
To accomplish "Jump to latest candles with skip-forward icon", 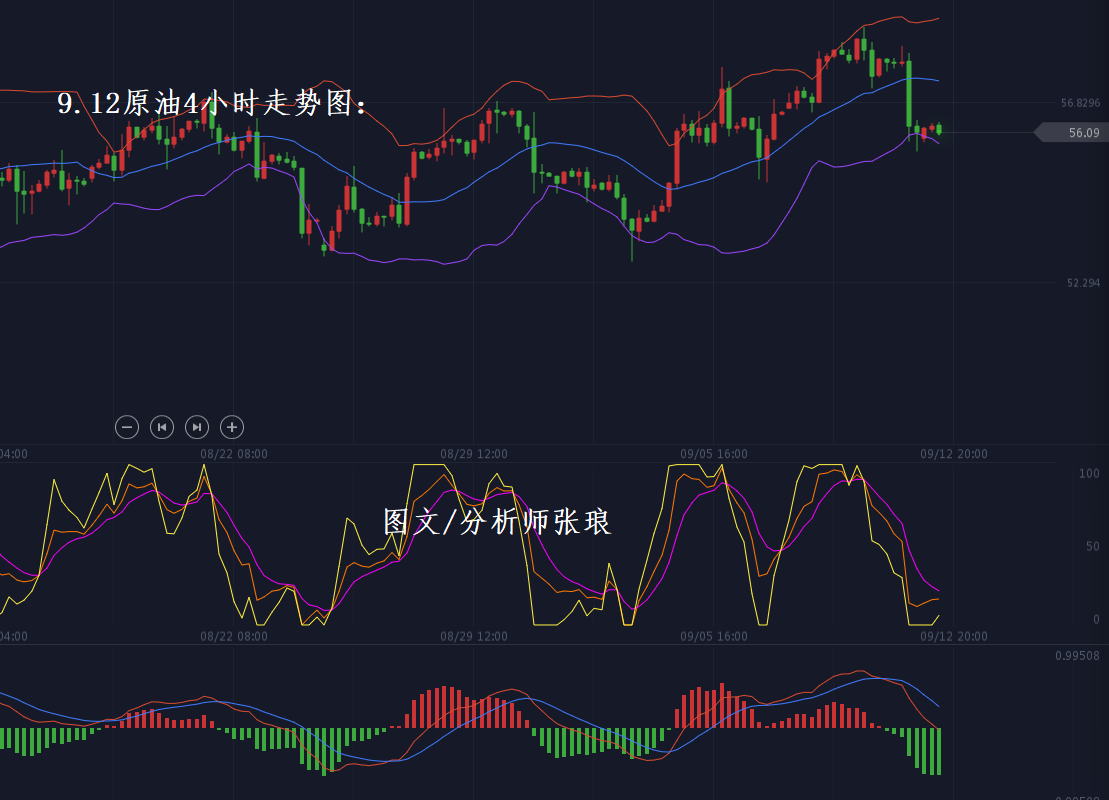I will (x=197, y=427).
